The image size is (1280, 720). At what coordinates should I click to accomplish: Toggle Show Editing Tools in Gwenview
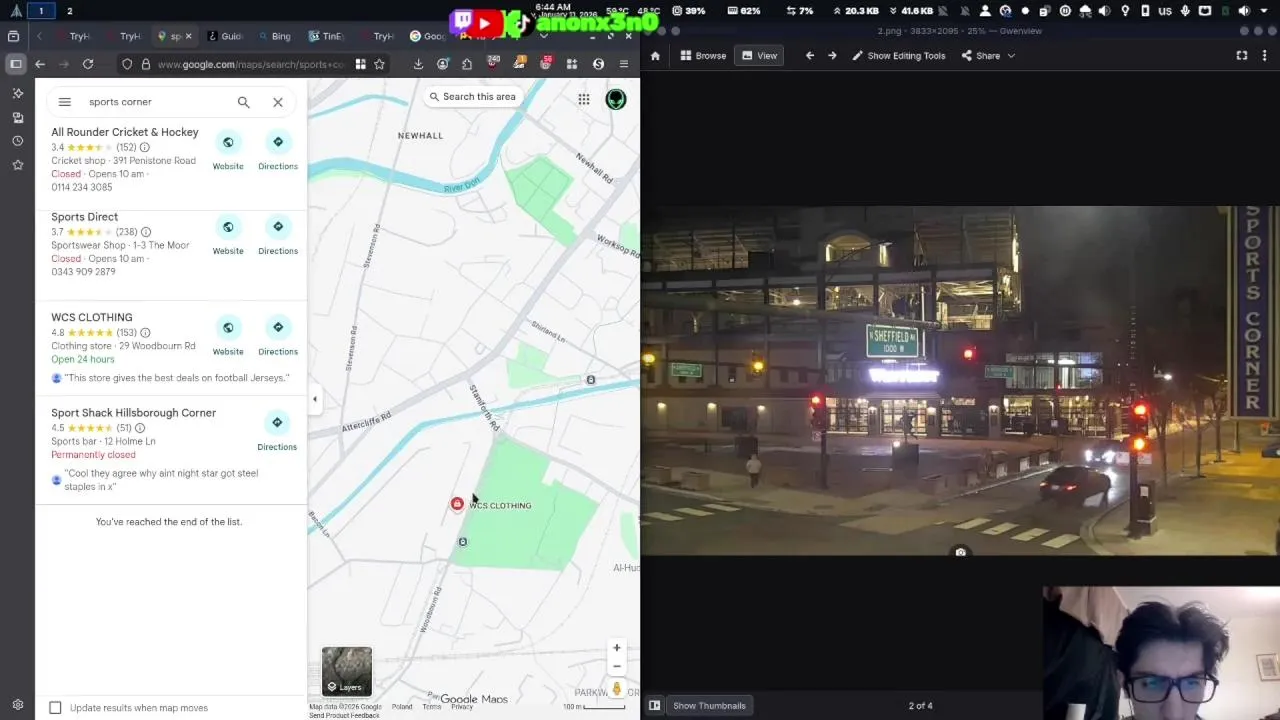point(898,56)
